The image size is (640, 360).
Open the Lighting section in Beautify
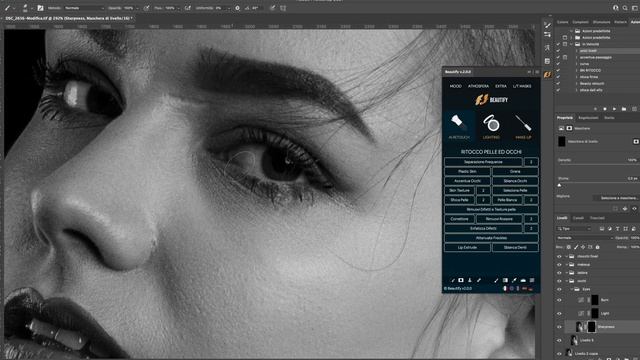click(x=491, y=126)
